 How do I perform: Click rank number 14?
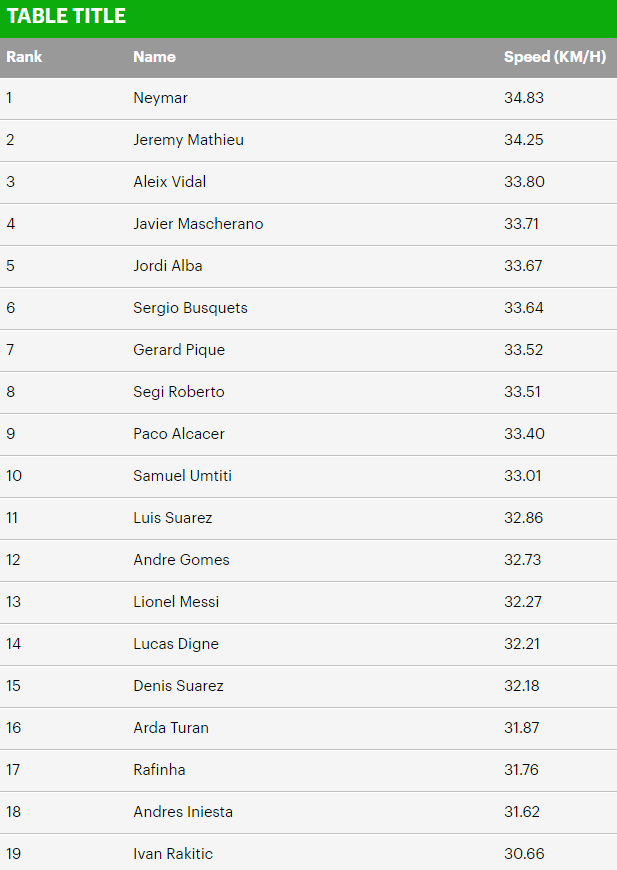[x=14, y=644]
